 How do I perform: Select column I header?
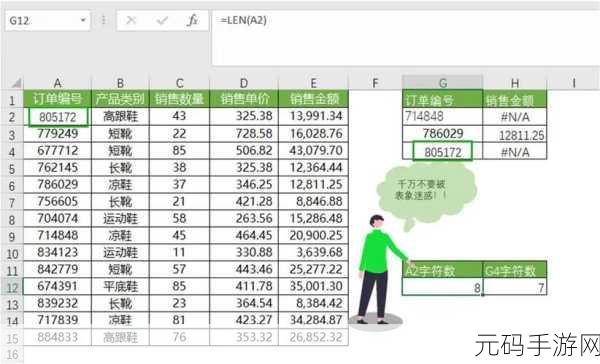(574, 83)
